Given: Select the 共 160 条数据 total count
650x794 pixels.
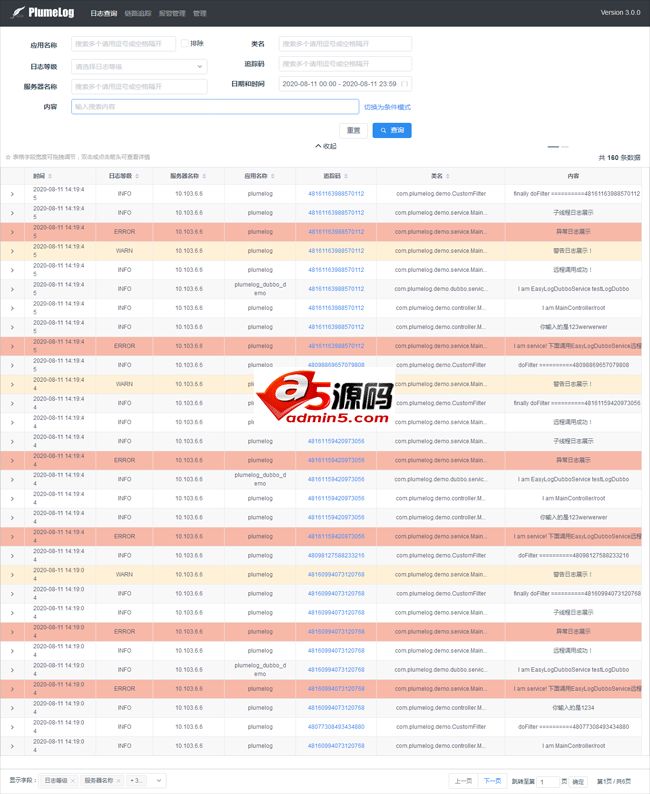Looking at the screenshot, I should [x=619, y=157].
